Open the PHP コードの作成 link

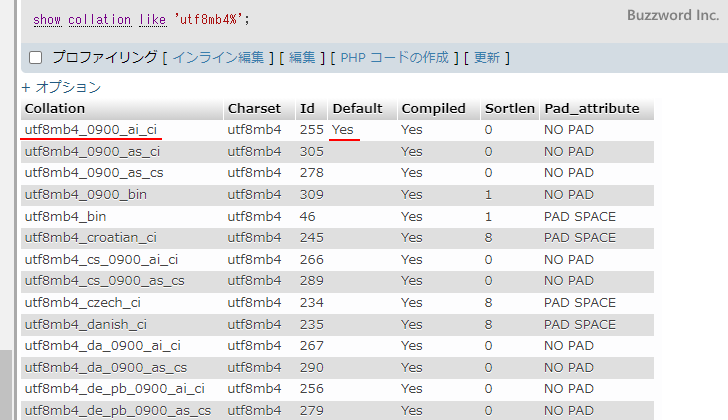[x=395, y=58]
